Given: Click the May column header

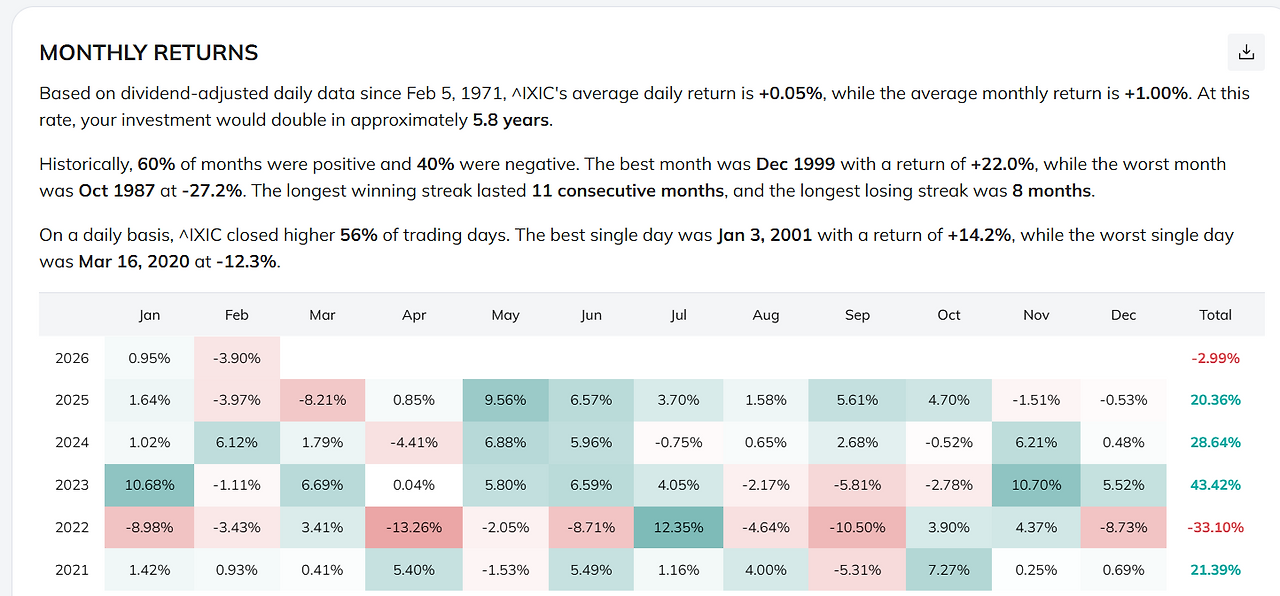Looking at the screenshot, I should [505, 315].
